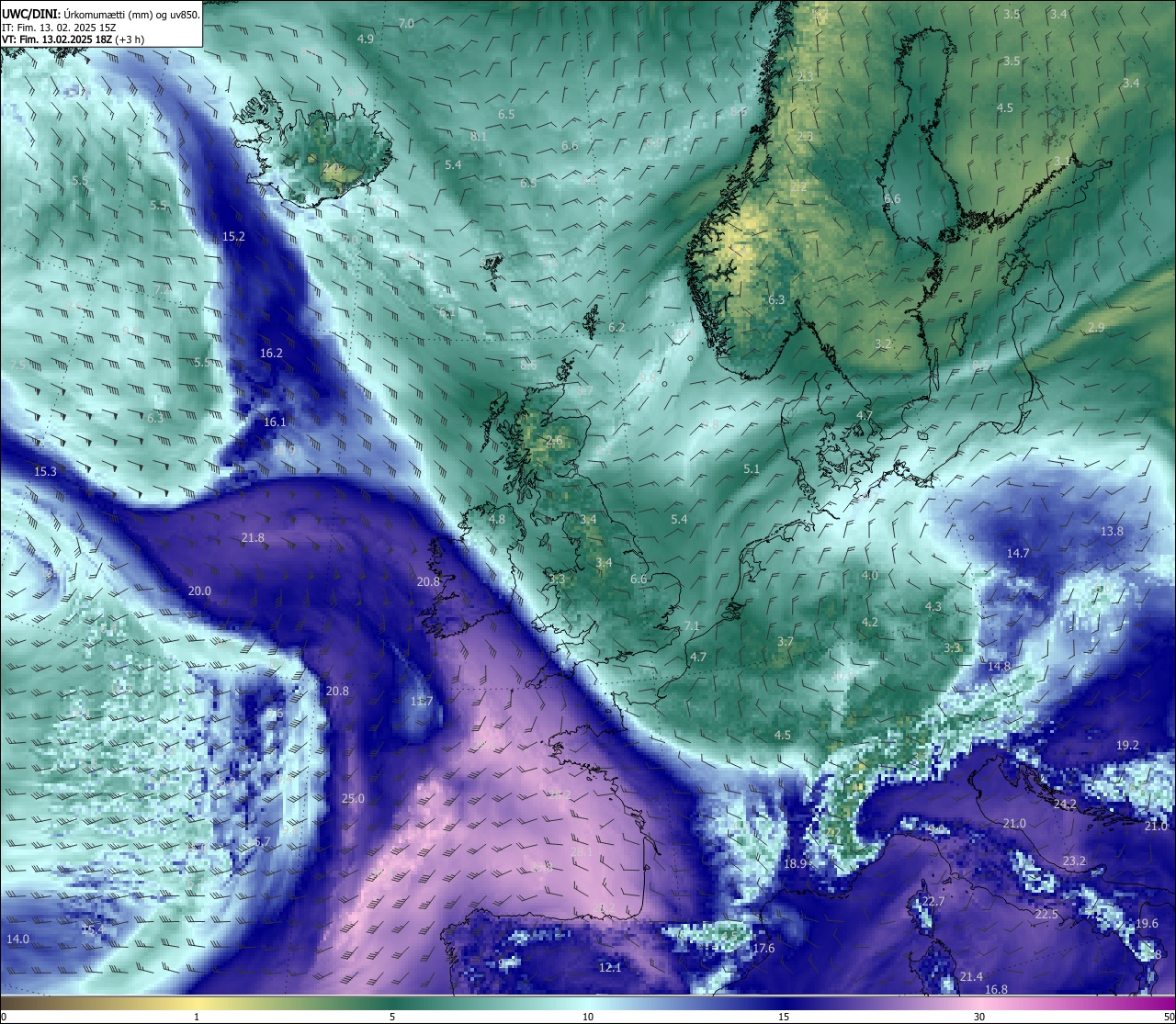Click the 19.6 value on the map
Image resolution: width=1176 pixels, height=1024 pixels.
[x=1147, y=923]
